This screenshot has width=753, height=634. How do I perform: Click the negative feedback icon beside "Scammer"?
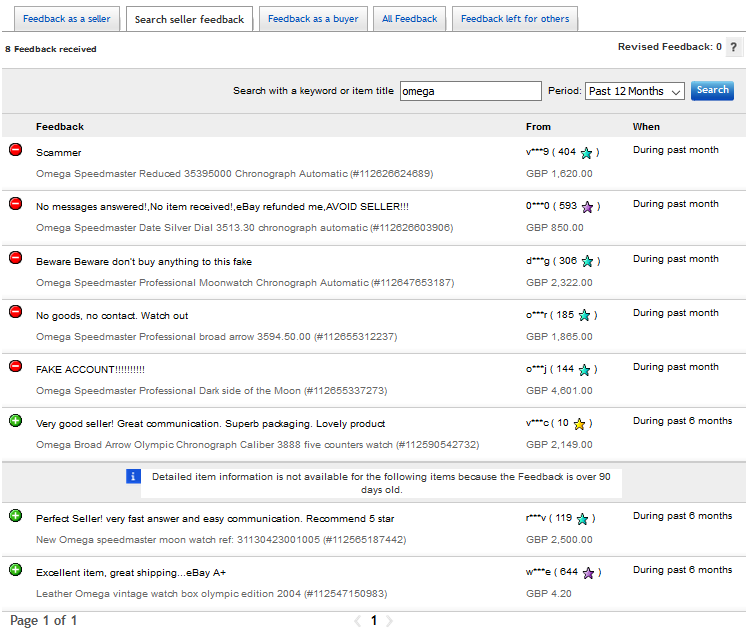[16, 150]
